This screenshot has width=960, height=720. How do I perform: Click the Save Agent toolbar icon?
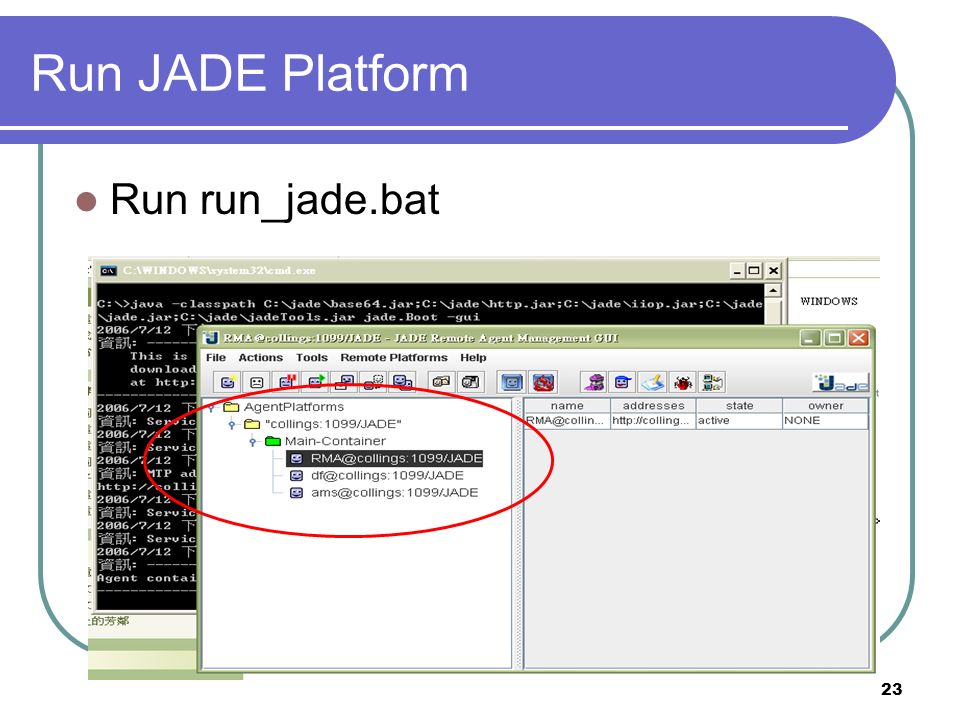(x=470, y=383)
